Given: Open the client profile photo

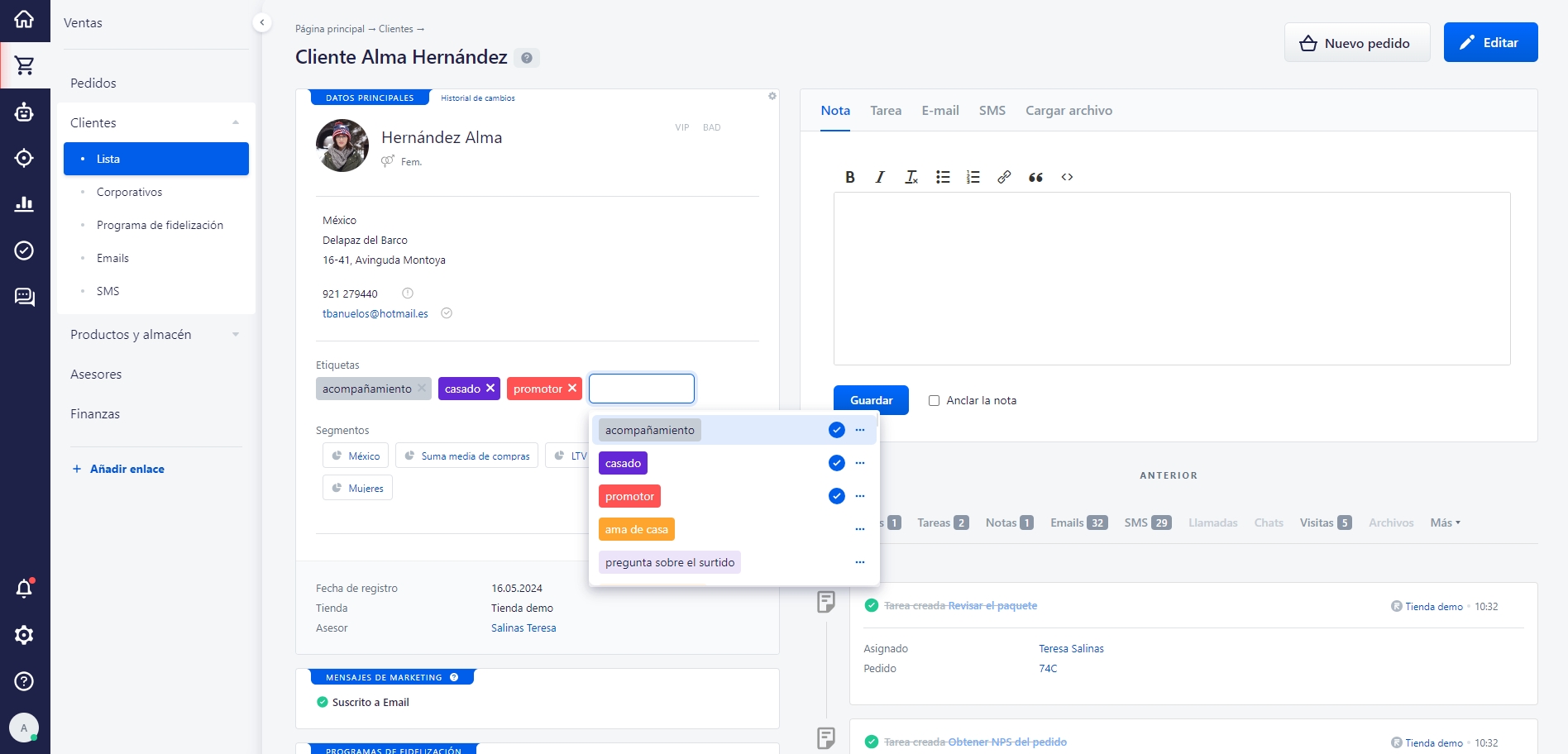Looking at the screenshot, I should pyautogui.click(x=342, y=146).
